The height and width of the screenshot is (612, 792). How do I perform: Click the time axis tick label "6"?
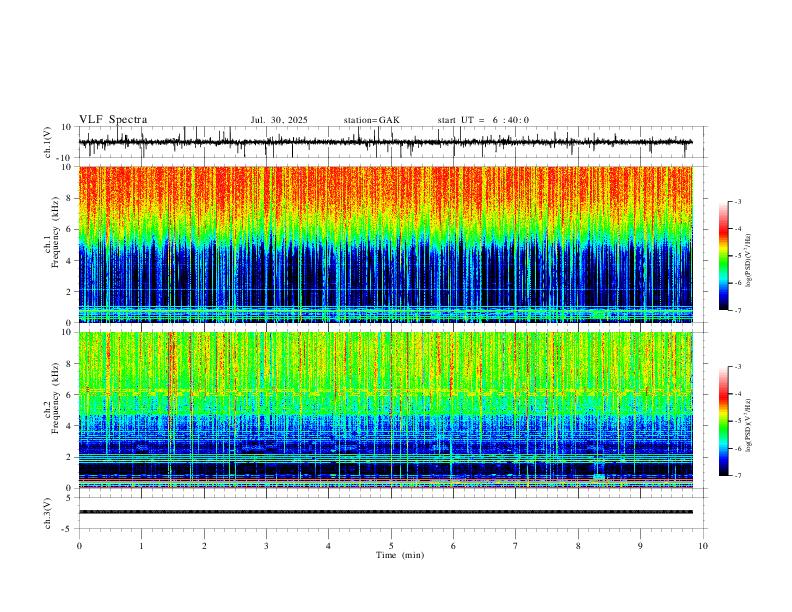(x=453, y=546)
